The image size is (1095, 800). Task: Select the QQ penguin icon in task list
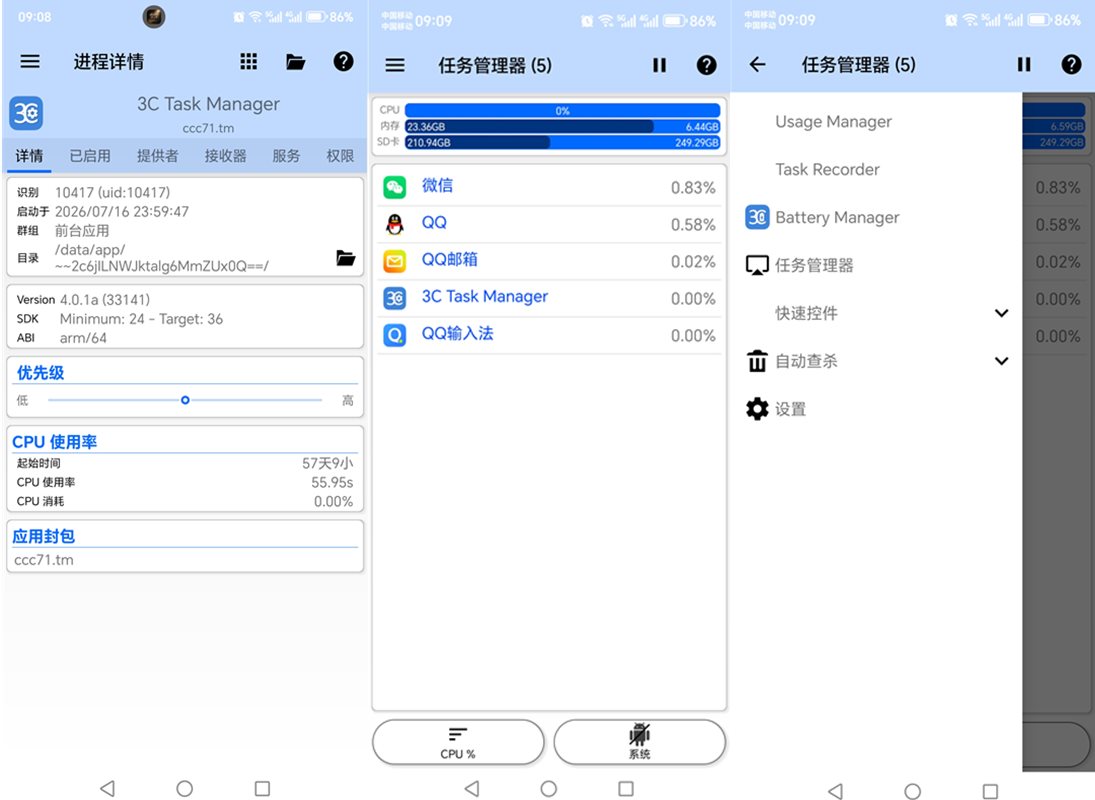(x=395, y=224)
